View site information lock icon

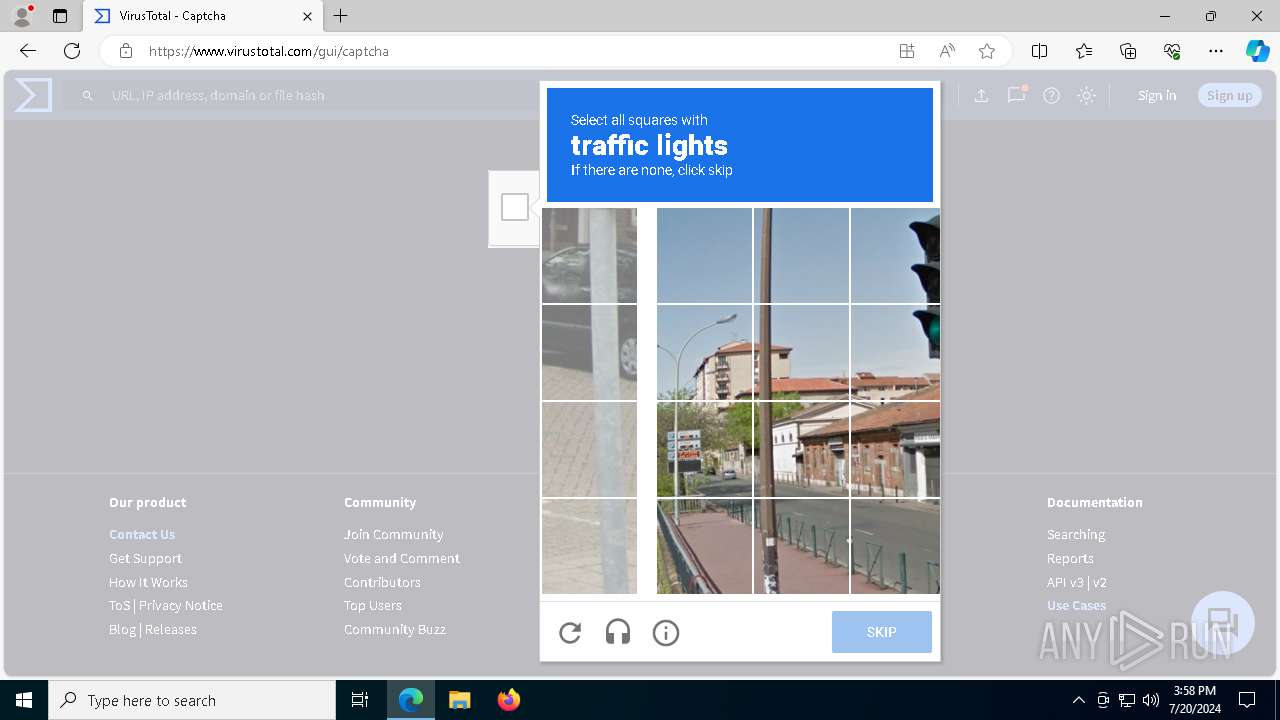click(x=125, y=51)
